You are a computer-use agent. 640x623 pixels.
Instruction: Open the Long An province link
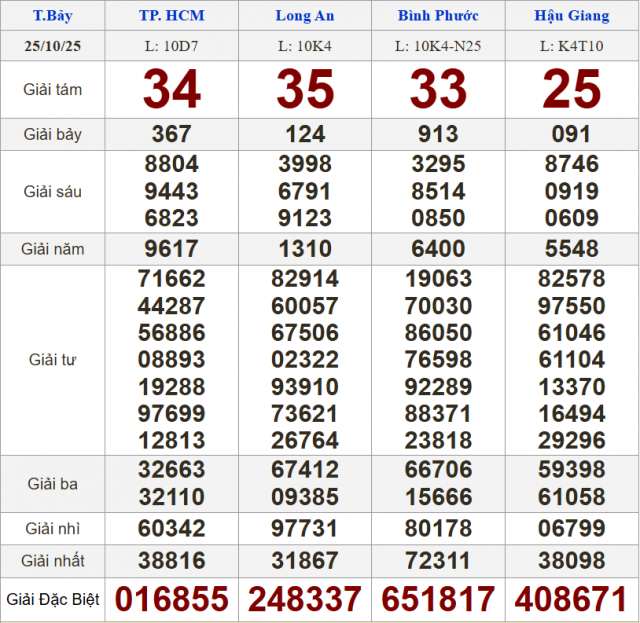pyautogui.click(x=305, y=16)
